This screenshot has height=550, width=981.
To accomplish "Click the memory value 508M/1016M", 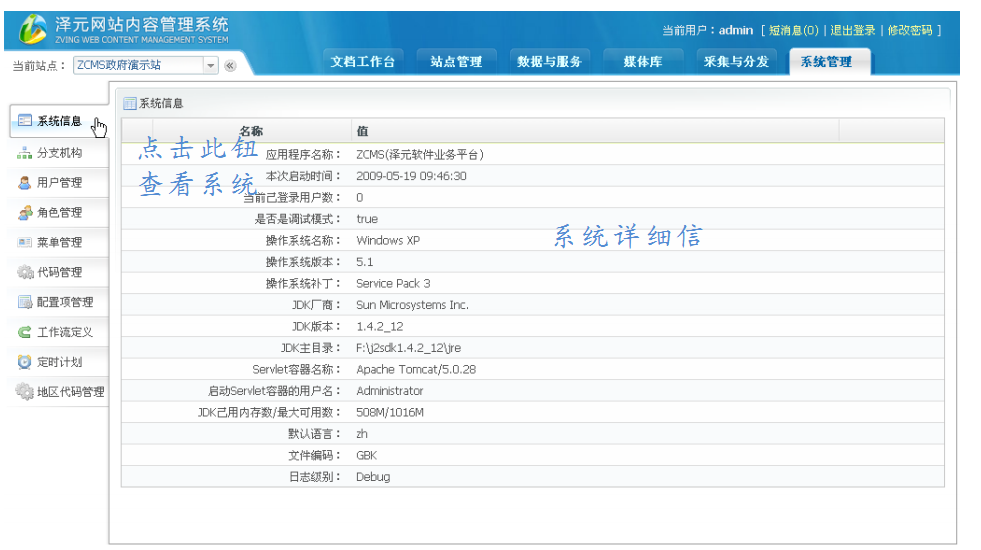I will (390, 412).
